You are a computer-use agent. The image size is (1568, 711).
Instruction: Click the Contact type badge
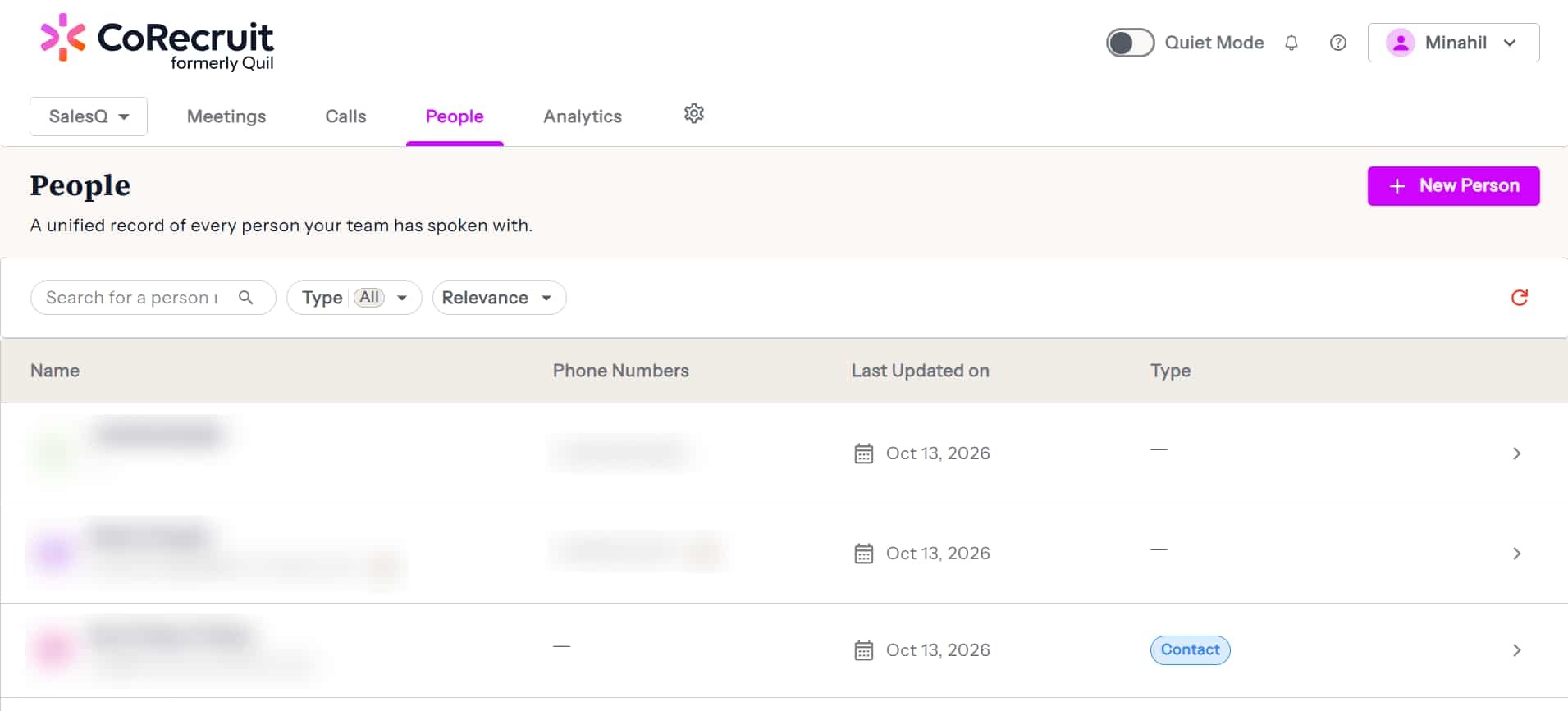click(x=1190, y=650)
